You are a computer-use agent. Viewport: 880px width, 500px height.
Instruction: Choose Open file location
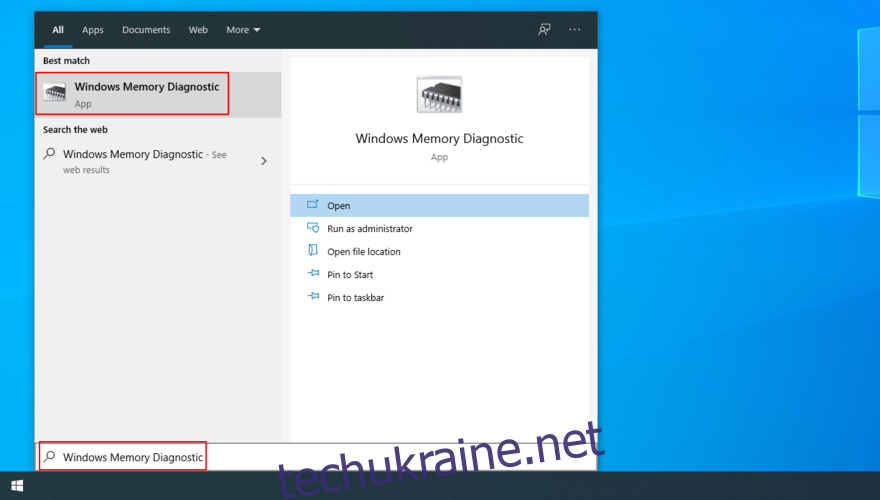(x=439, y=251)
